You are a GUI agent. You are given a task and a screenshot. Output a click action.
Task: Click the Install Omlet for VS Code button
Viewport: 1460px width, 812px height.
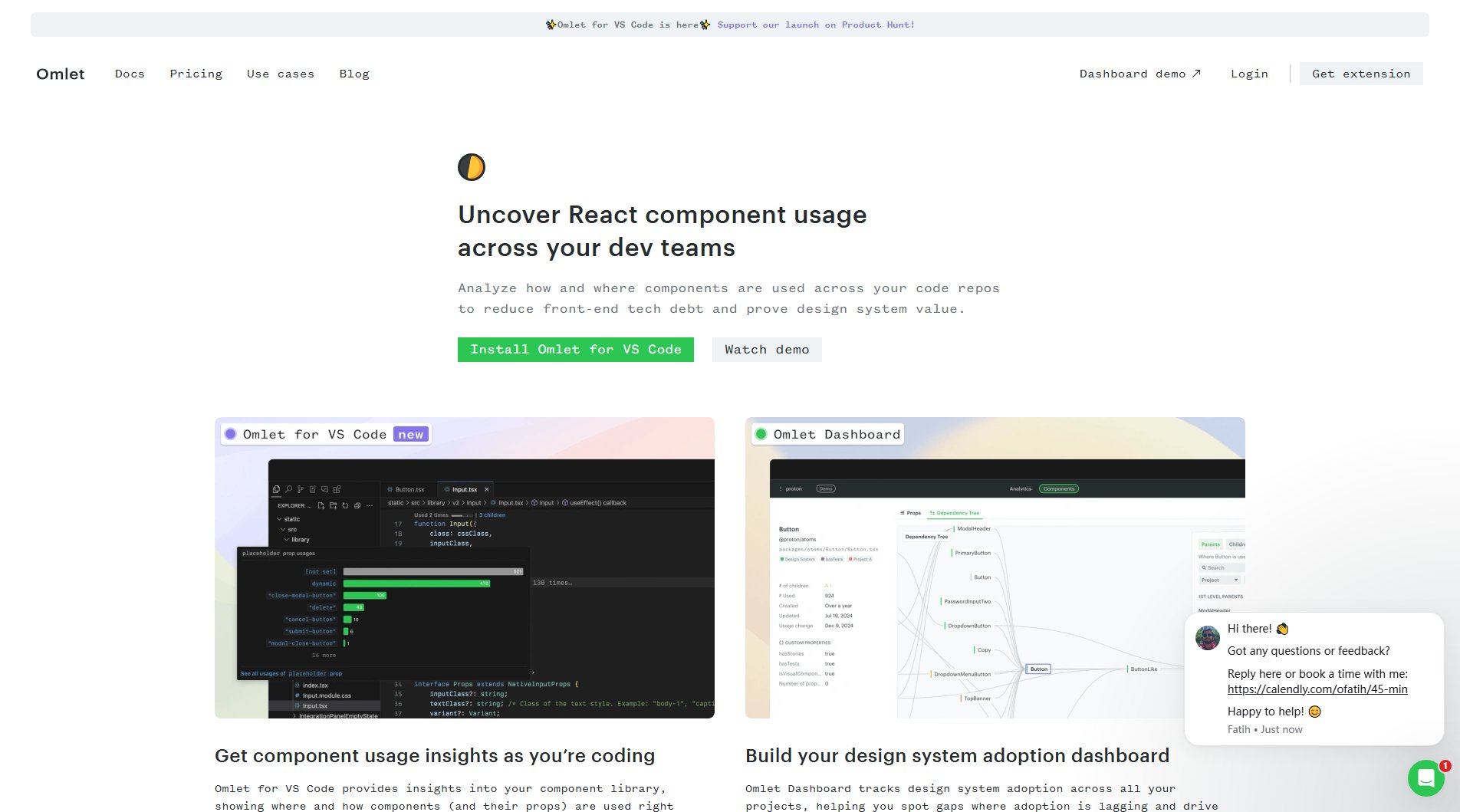pyautogui.click(x=575, y=350)
